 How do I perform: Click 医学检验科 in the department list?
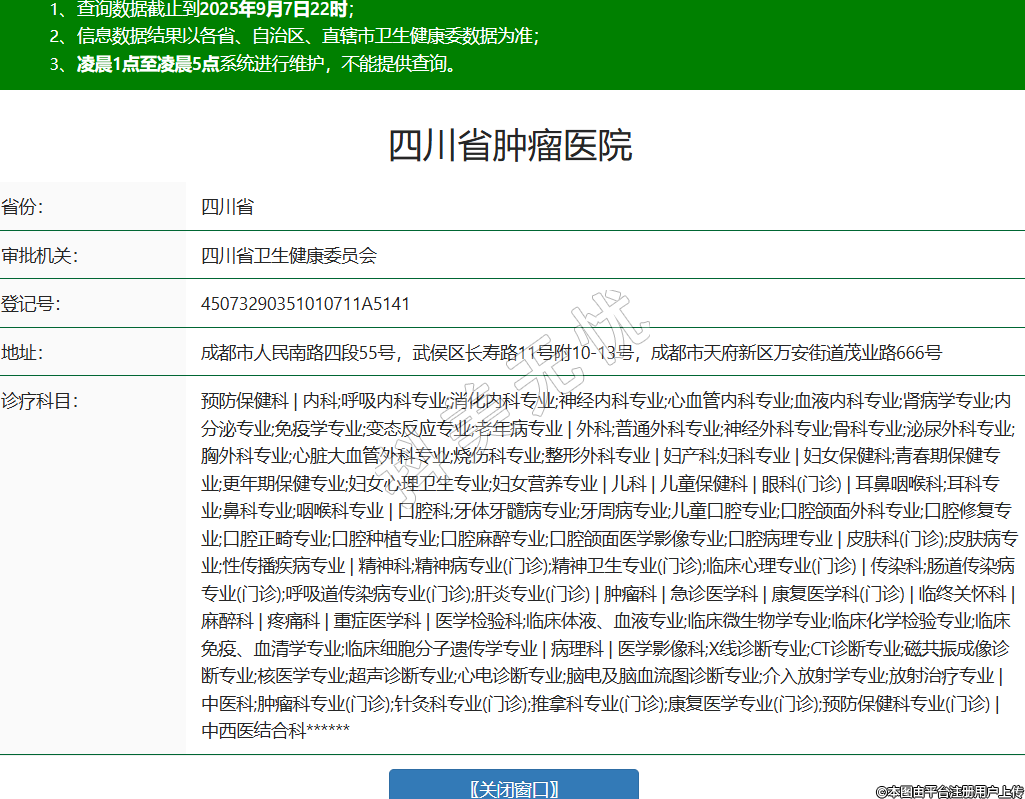[478, 620]
